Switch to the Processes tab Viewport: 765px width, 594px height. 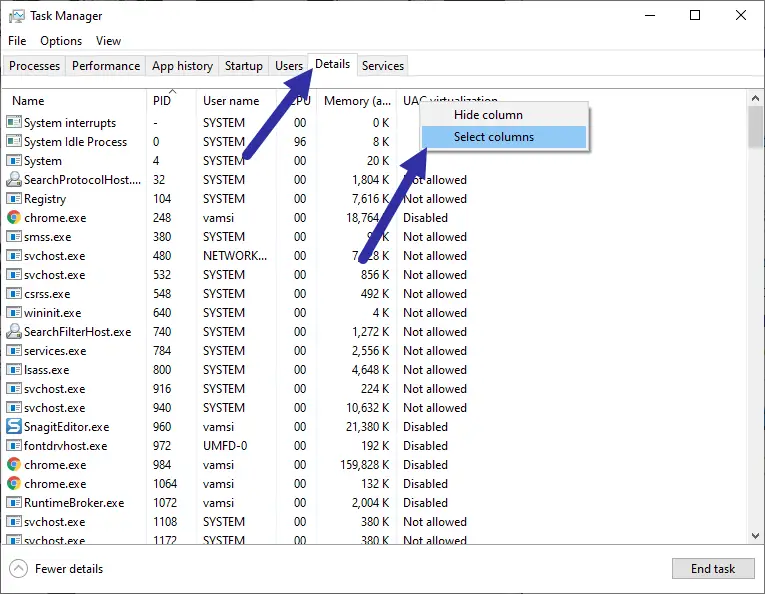coord(34,66)
